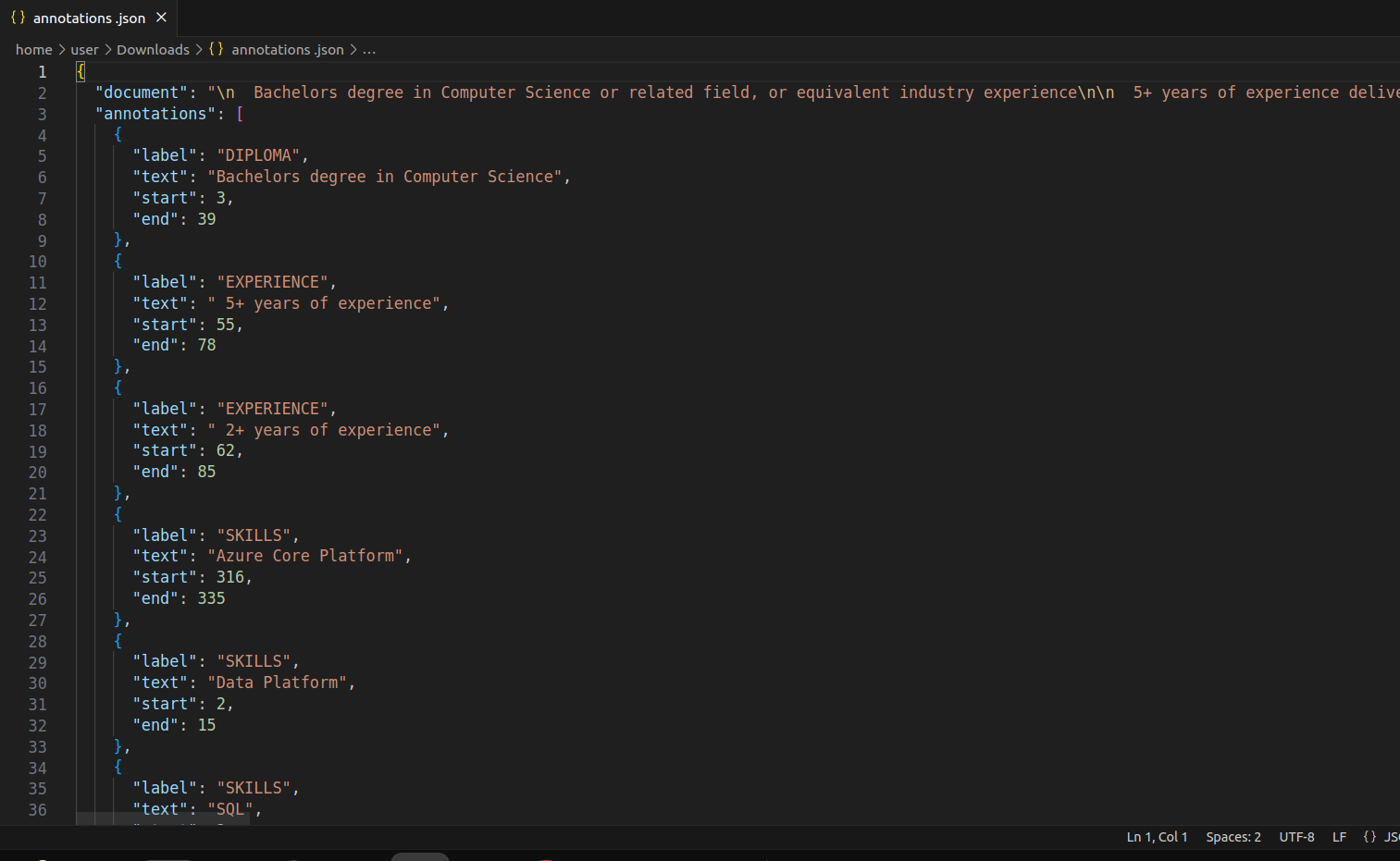The height and width of the screenshot is (861, 1400).
Task: Click the end value 335
Action: 212,598
